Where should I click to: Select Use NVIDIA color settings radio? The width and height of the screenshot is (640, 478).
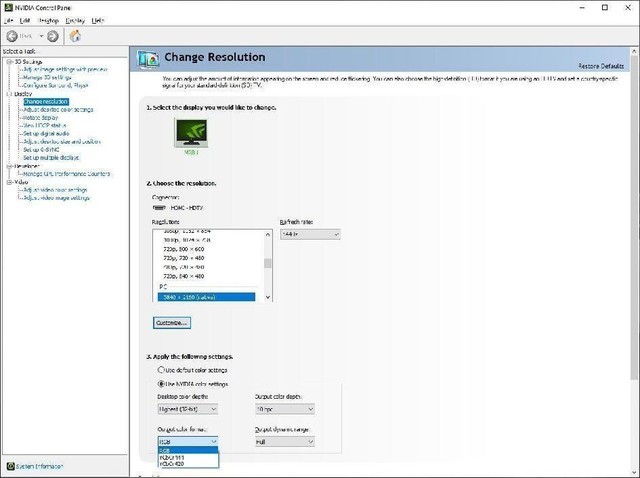tap(161, 384)
